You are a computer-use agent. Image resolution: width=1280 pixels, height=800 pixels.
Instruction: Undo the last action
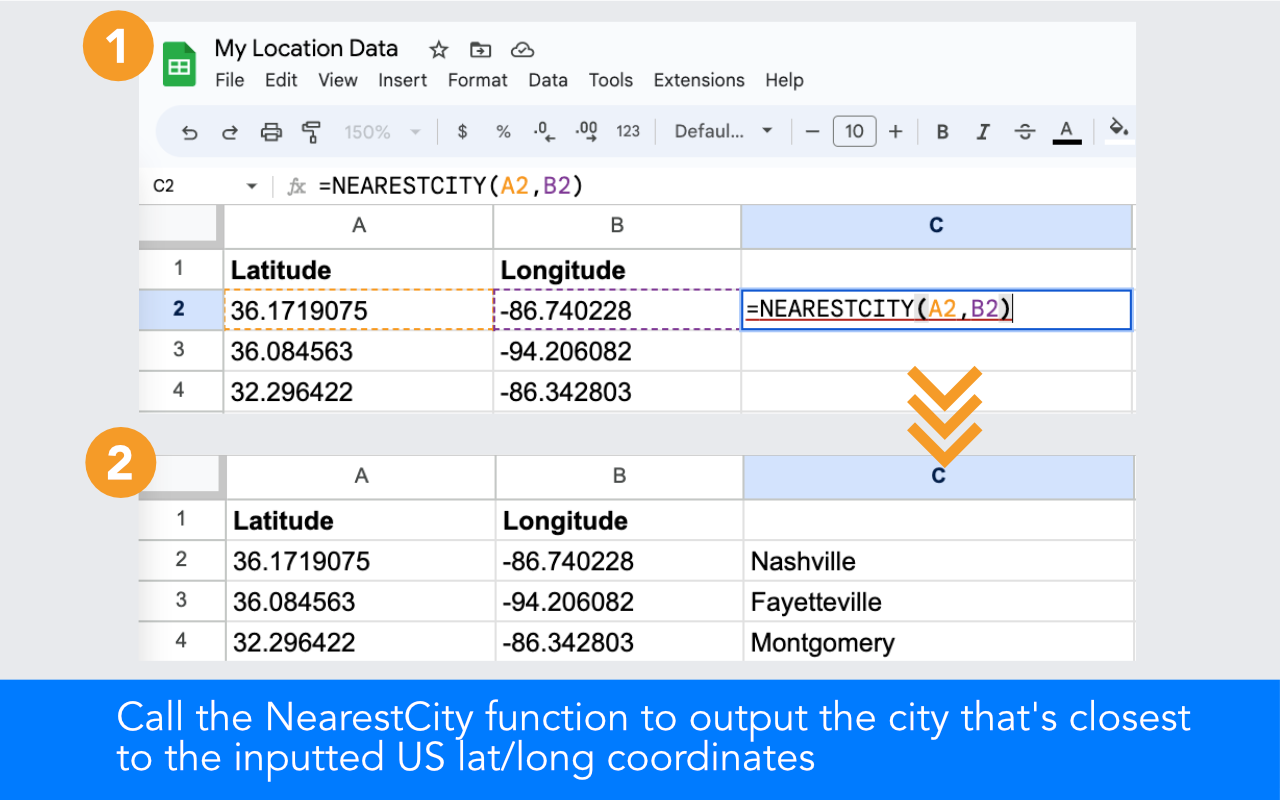point(190,131)
